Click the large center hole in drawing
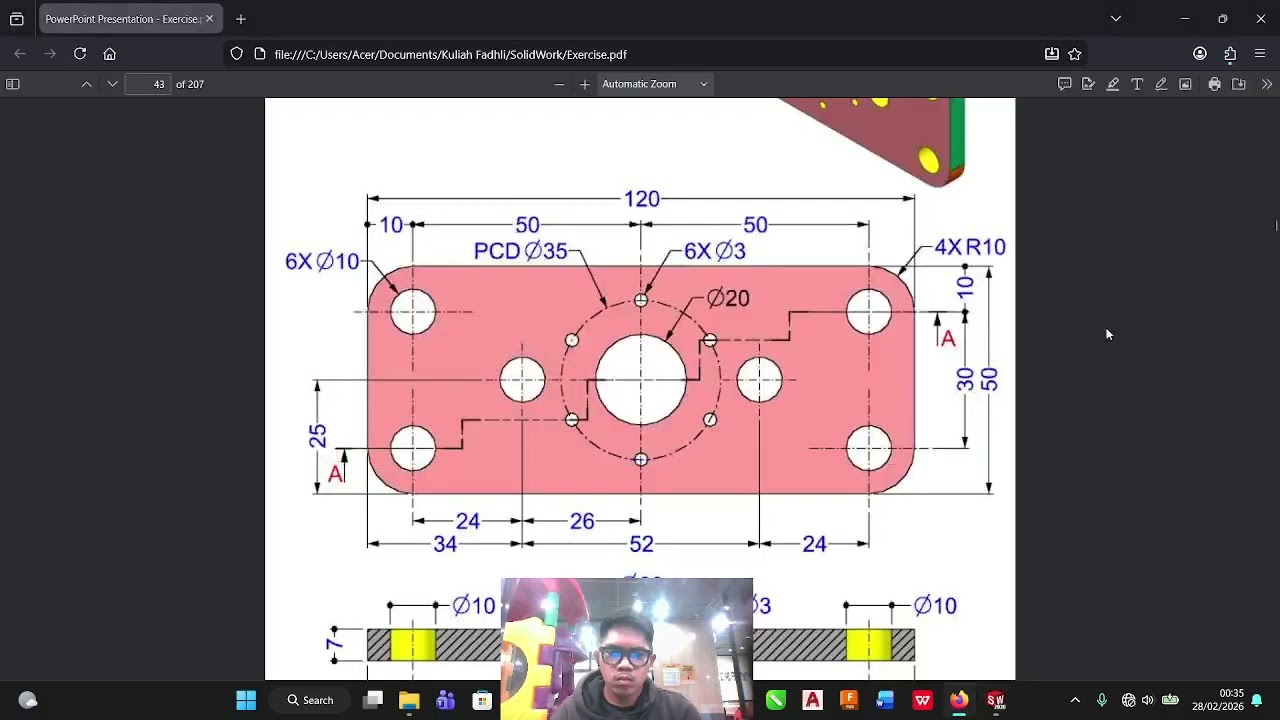The width and height of the screenshot is (1280, 720). pos(641,380)
